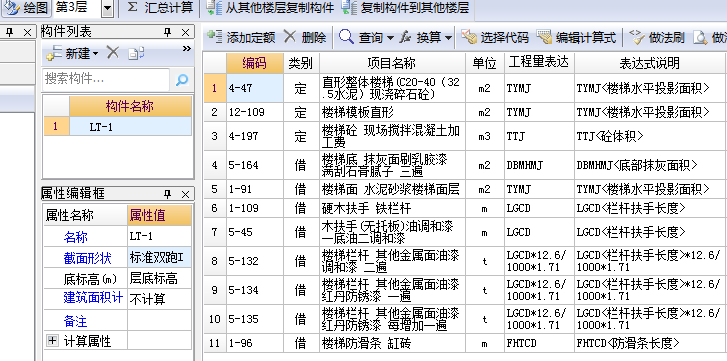Click the 构件名称 column header
Image resolution: width=727 pixels, height=361 pixels.
(x=130, y=107)
